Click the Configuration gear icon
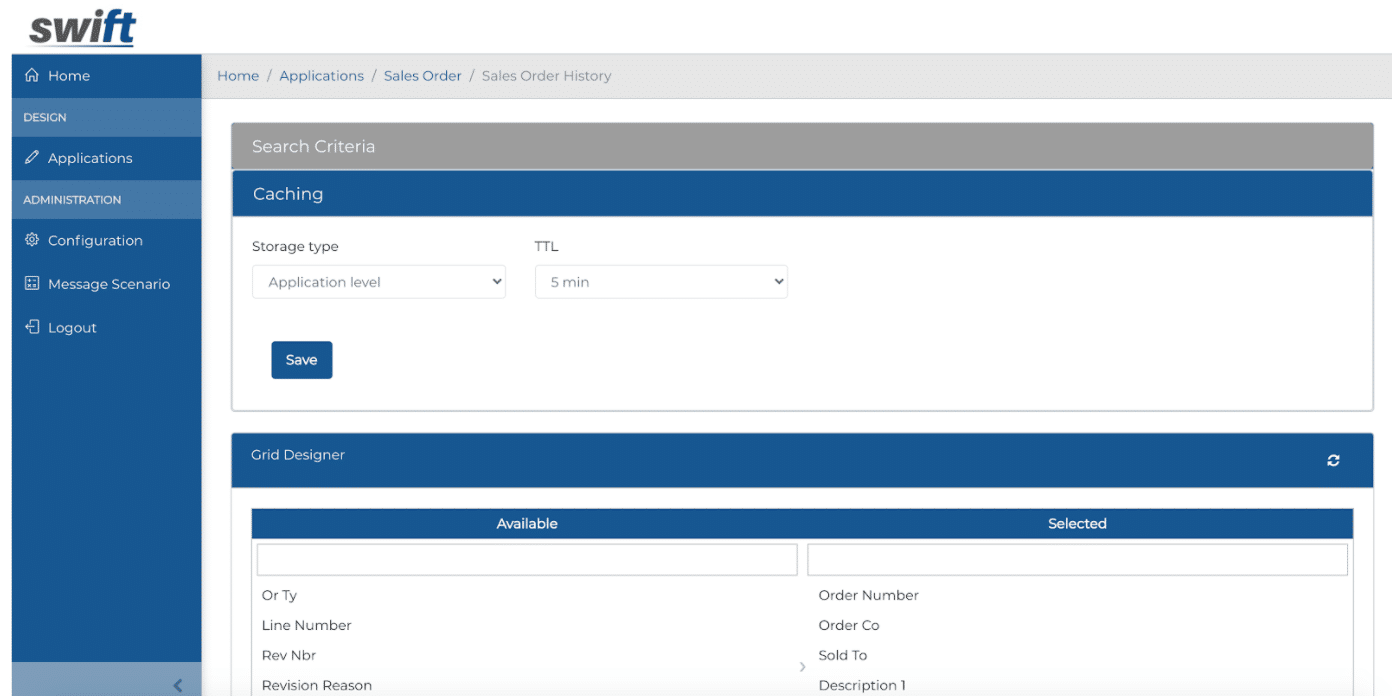The height and width of the screenshot is (696, 1392). [32, 240]
